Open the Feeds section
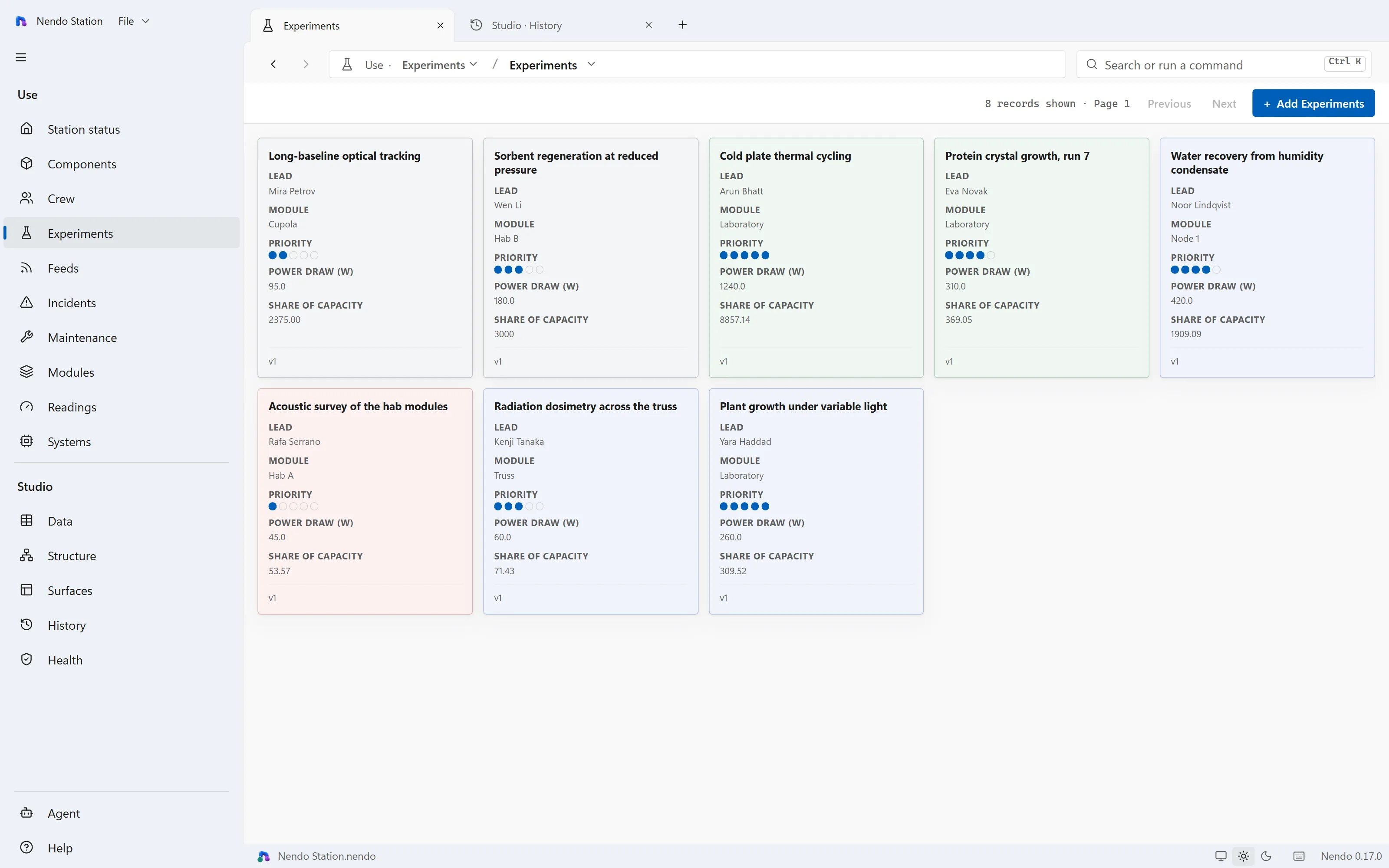Image resolution: width=1389 pixels, height=868 pixels. [x=121, y=268]
